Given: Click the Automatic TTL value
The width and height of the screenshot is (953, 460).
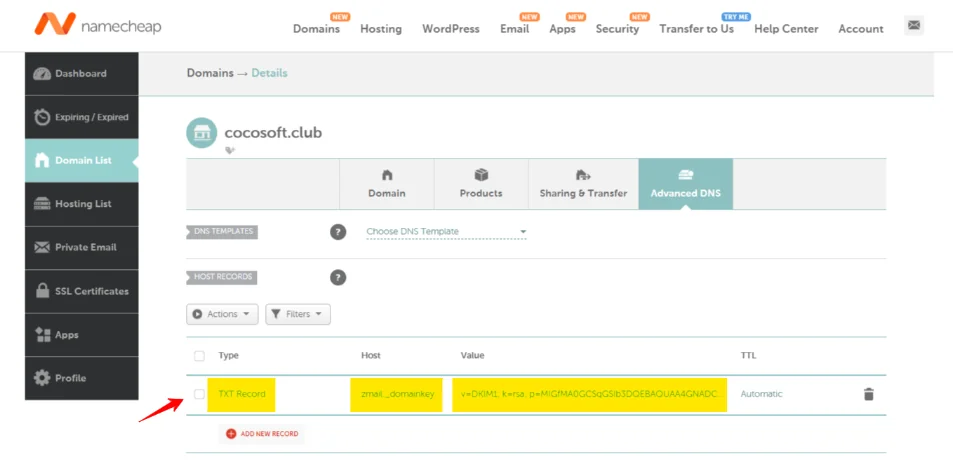Looking at the screenshot, I should (x=762, y=394).
